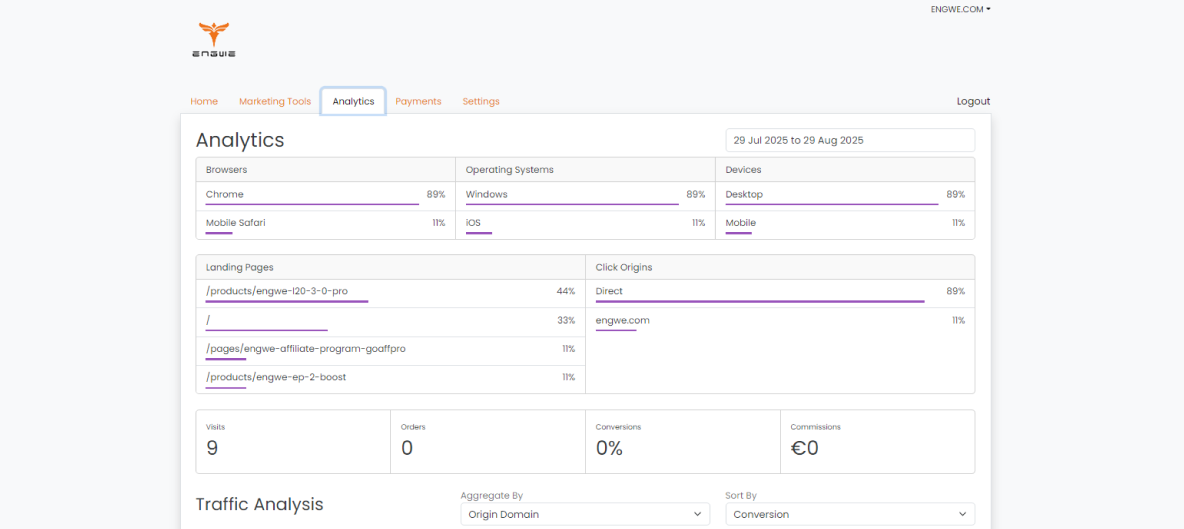
Task: Click the Browsers column header
Action: (325, 170)
